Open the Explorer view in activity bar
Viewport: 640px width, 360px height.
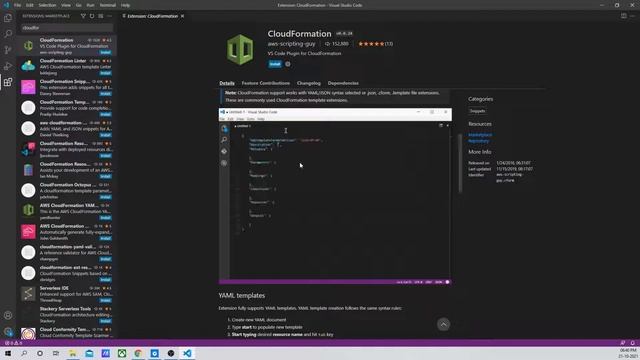coord(8,18)
